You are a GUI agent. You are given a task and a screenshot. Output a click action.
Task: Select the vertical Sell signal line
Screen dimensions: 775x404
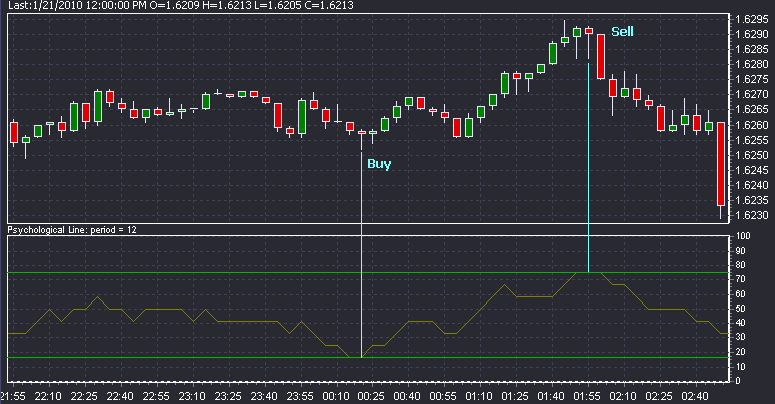pos(588,168)
